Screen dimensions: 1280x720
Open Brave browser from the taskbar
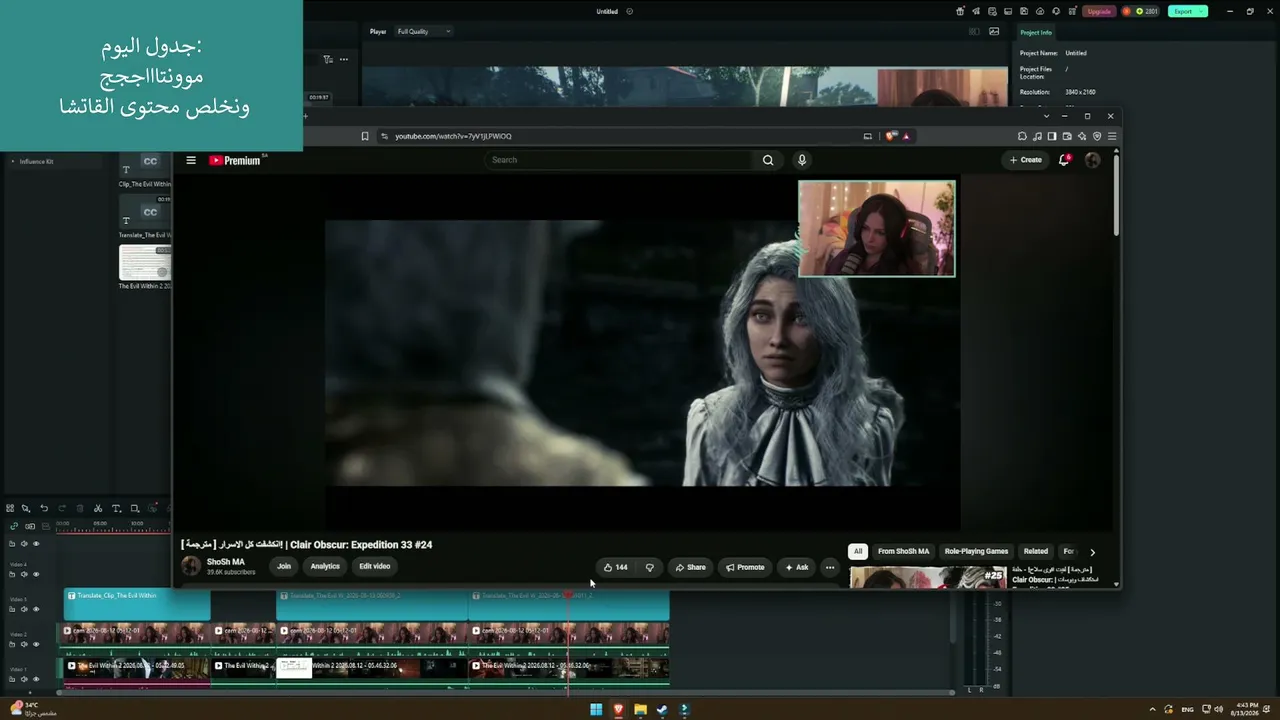(x=618, y=710)
